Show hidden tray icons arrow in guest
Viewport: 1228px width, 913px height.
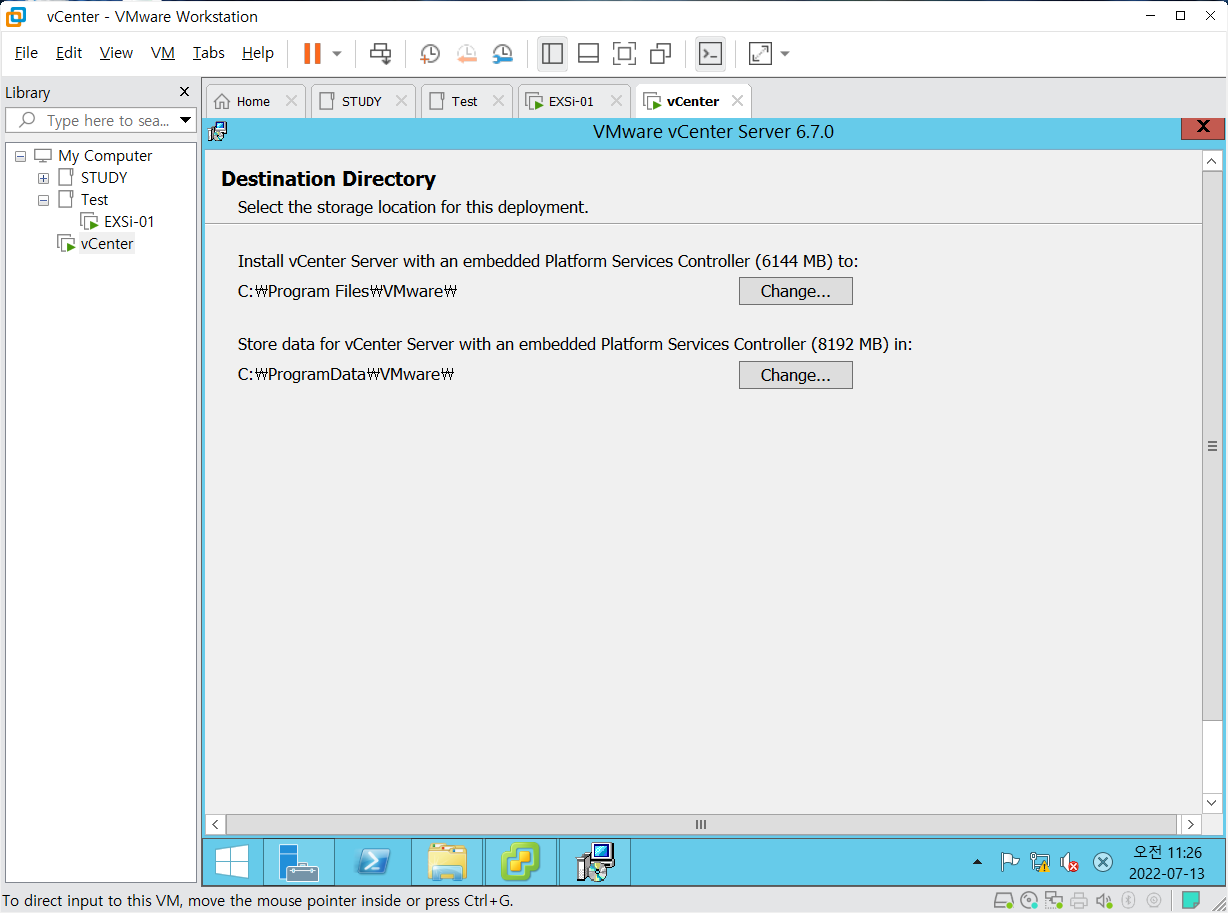click(x=977, y=862)
